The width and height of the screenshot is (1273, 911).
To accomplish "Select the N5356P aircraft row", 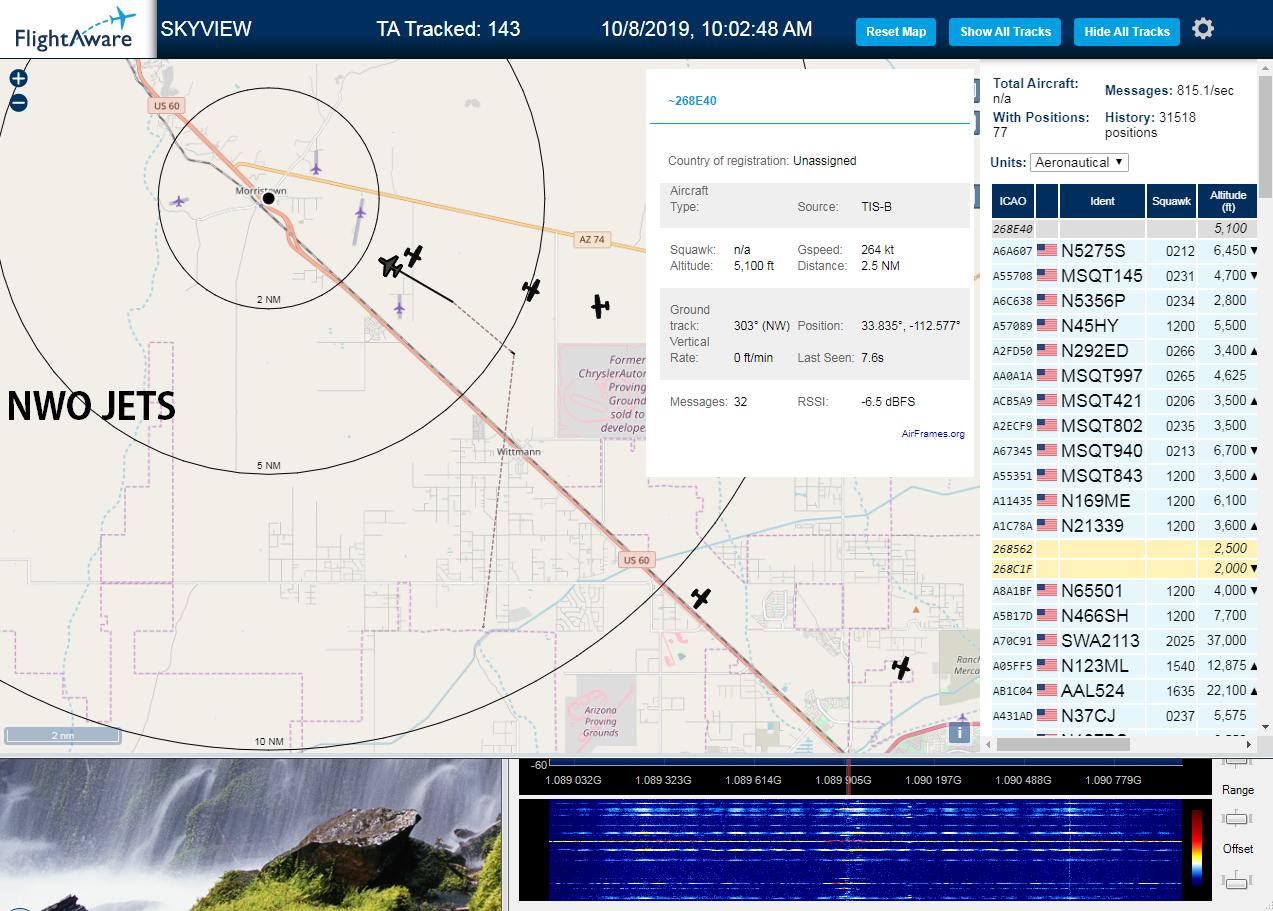I will click(x=1124, y=300).
